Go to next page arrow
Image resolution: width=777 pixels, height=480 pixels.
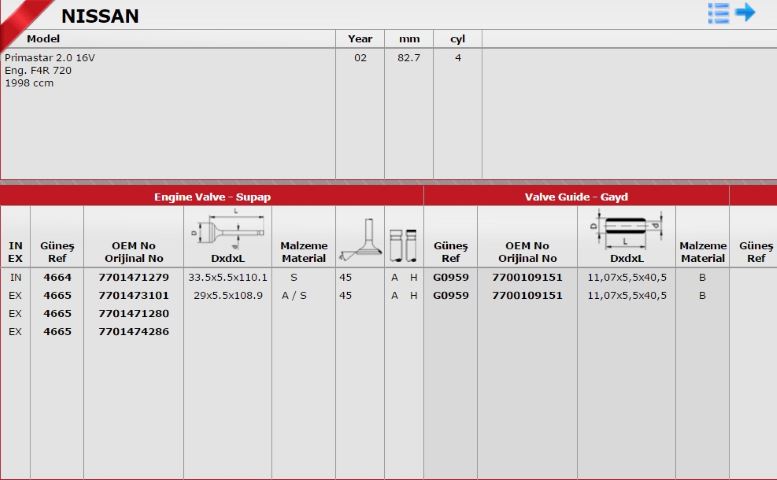click(745, 11)
